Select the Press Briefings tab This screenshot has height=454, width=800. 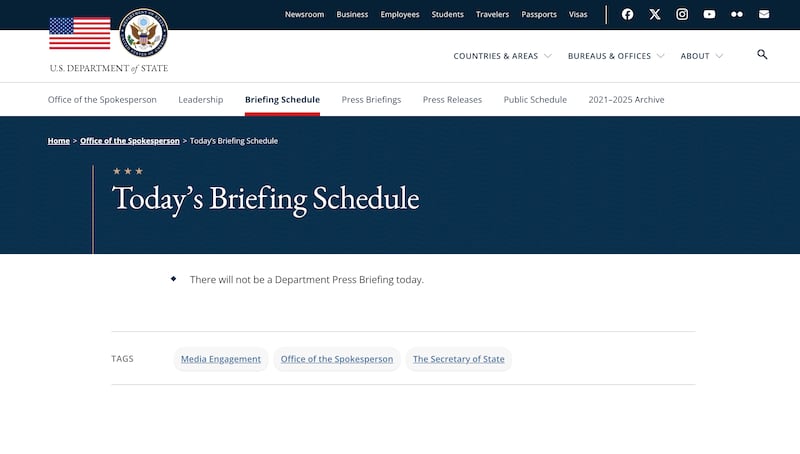pos(371,99)
